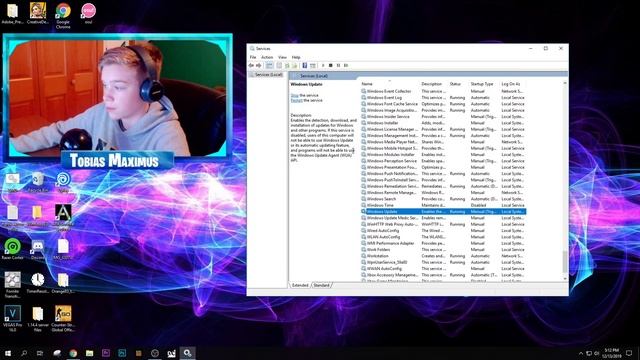Select the highlighted Windows Update service
This screenshot has width=640, height=360.
point(443,211)
